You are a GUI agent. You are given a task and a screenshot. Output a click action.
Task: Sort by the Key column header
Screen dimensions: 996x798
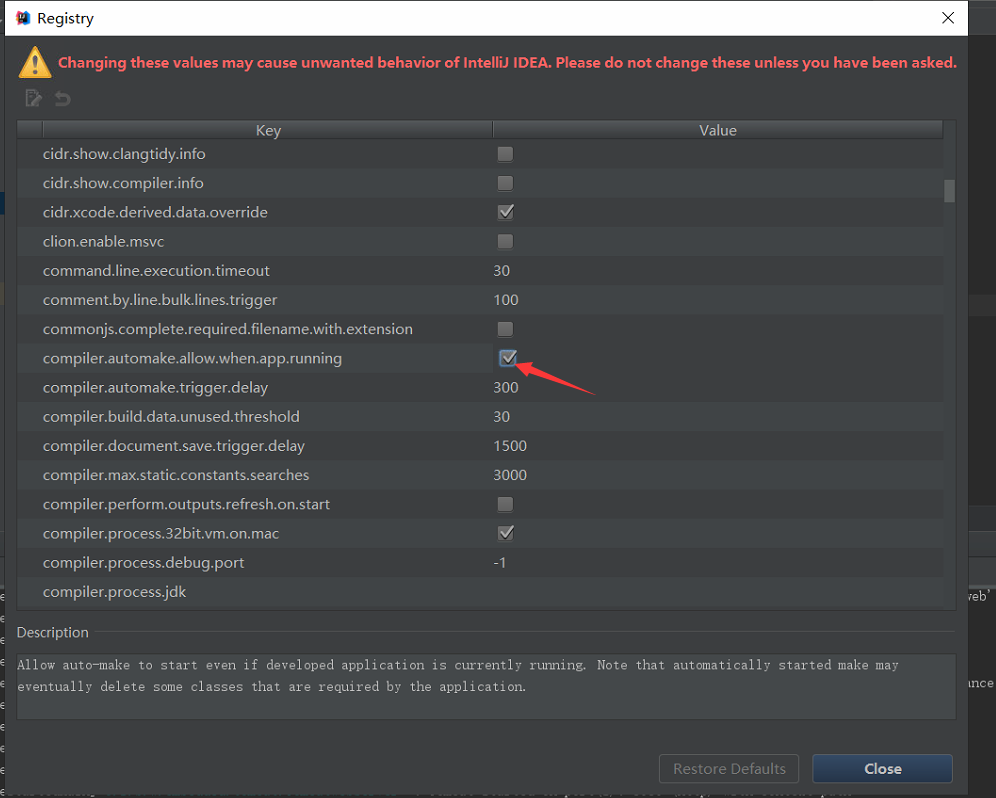coord(268,130)
